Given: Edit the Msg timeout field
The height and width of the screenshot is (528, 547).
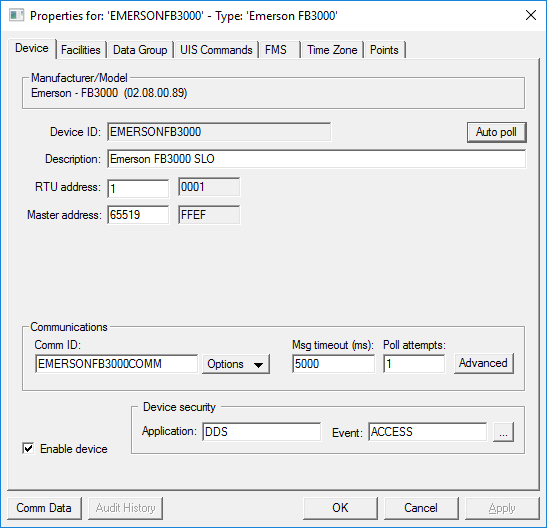Looking at the screenshot, I should pyautogui.click(x=334, y=364).
